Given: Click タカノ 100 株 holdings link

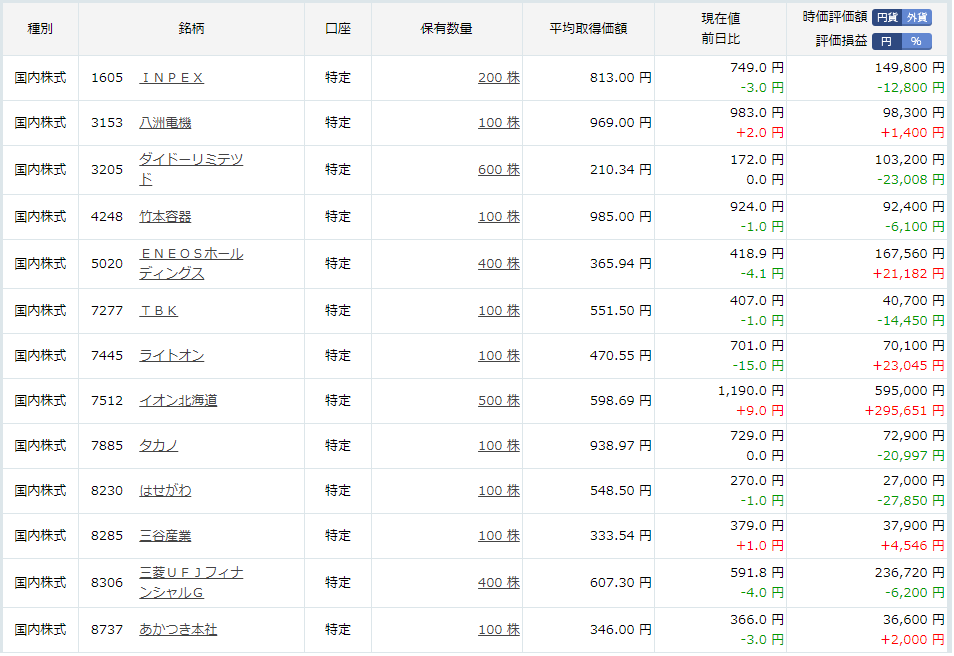Looking at the screenshot, I should pyautogui.click(x=499, y=445).
